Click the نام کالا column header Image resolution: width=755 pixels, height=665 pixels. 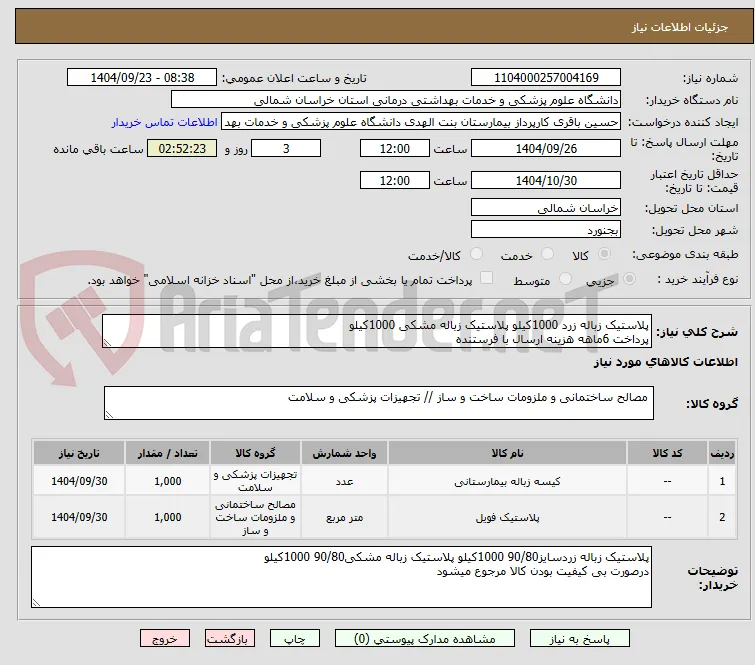click(x=508, y=453)
